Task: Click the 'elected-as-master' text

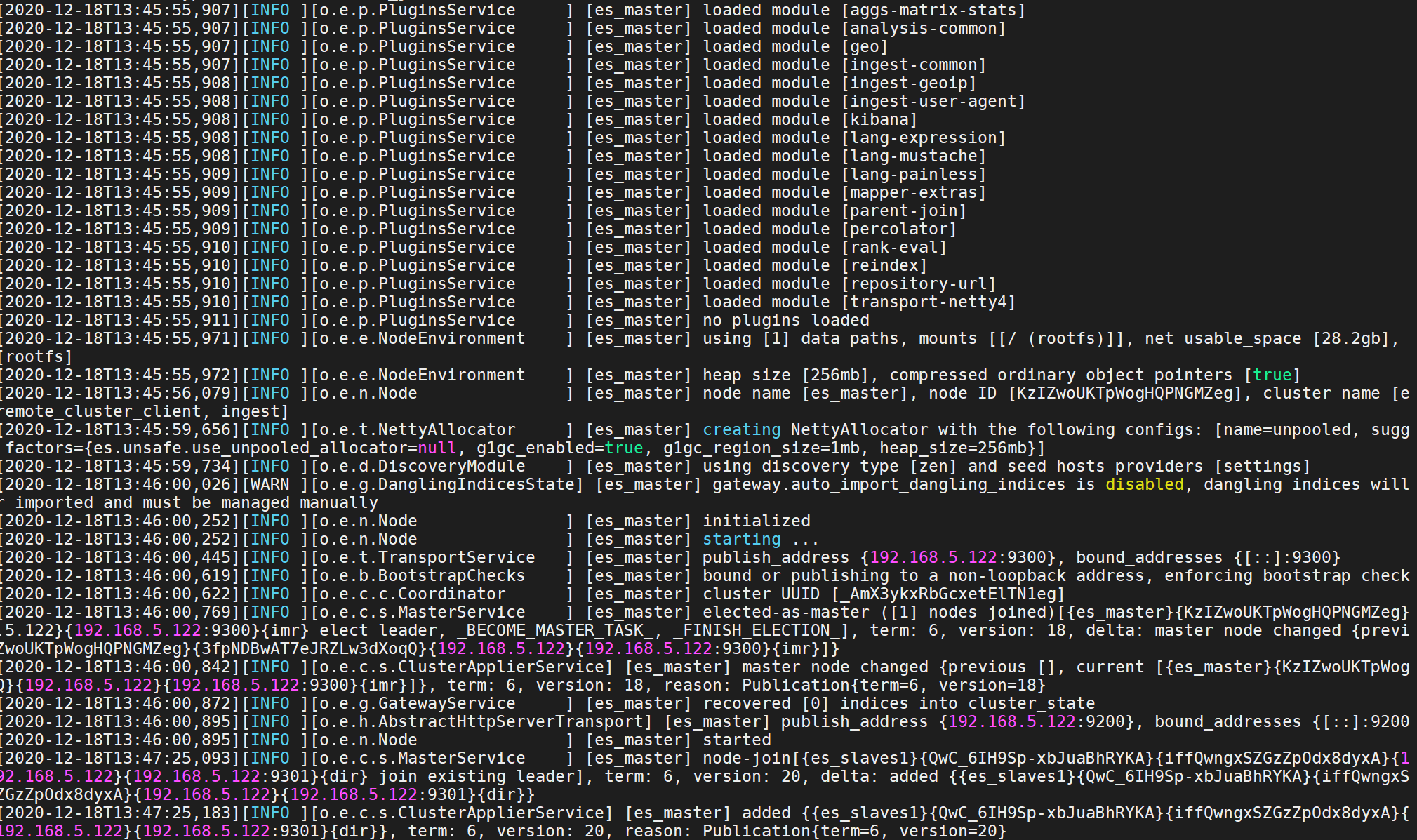Action: pos(786,613)
